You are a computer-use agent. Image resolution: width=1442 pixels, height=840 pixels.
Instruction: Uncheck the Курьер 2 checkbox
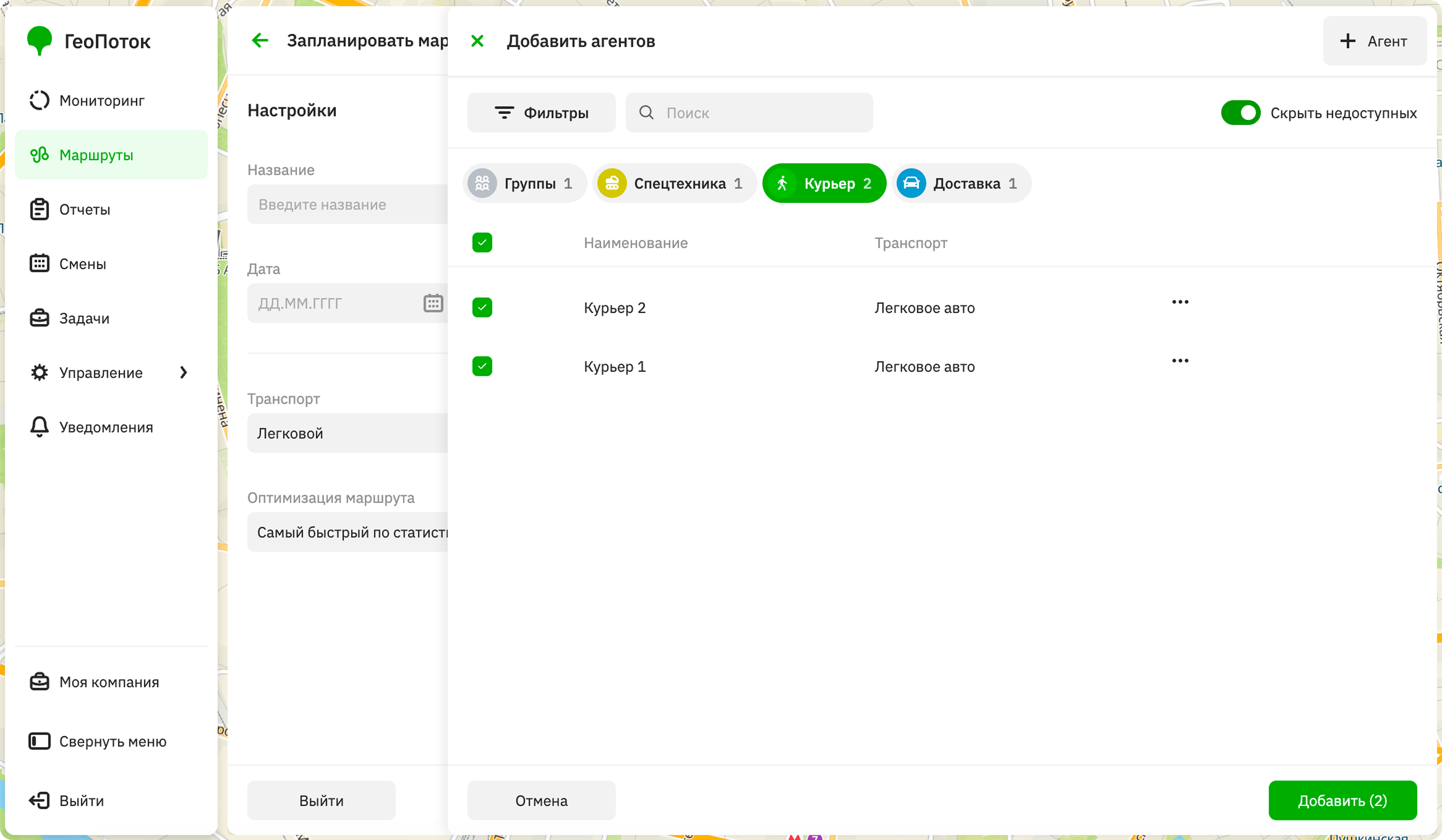tap(482, 307)
